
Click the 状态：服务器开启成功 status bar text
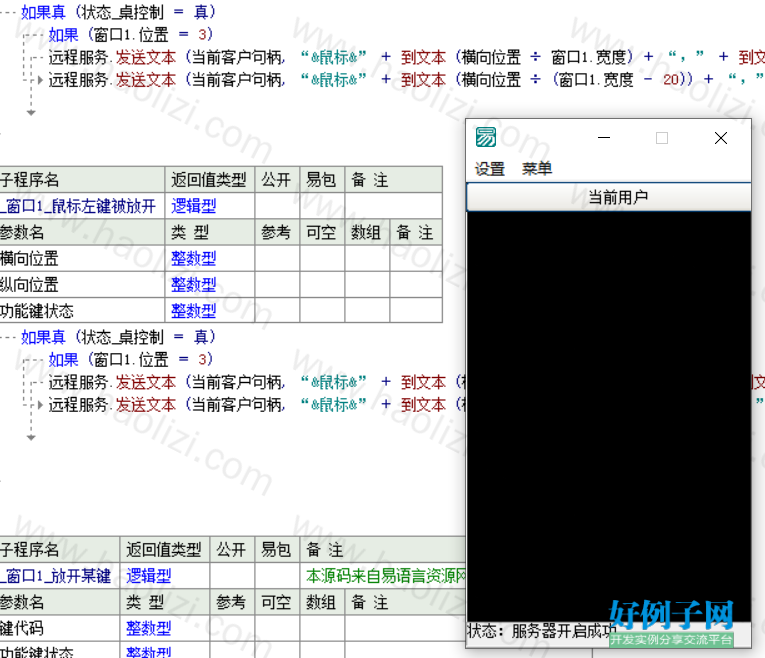point(540,631)
